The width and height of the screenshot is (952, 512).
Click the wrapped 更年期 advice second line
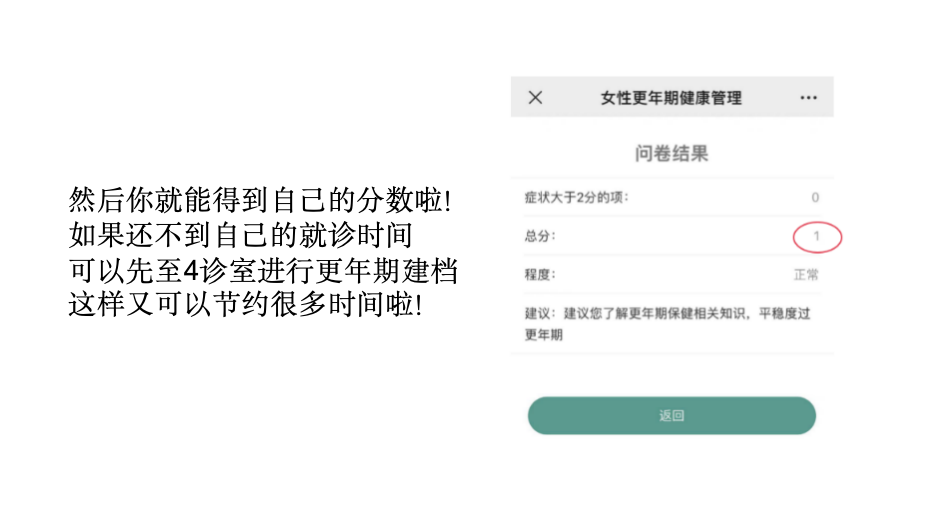(x=543, y=335)
